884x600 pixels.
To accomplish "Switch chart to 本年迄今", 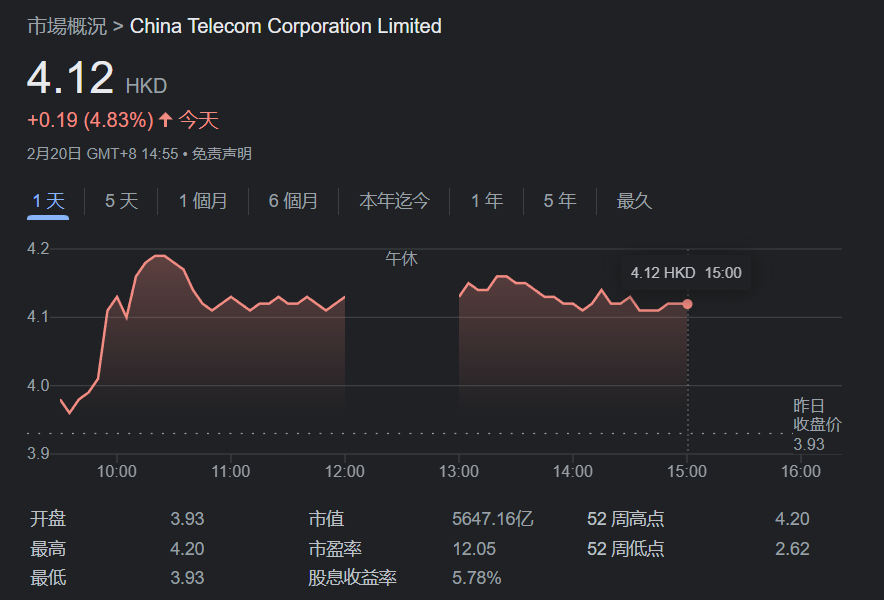I will click(x=394, y=201).
